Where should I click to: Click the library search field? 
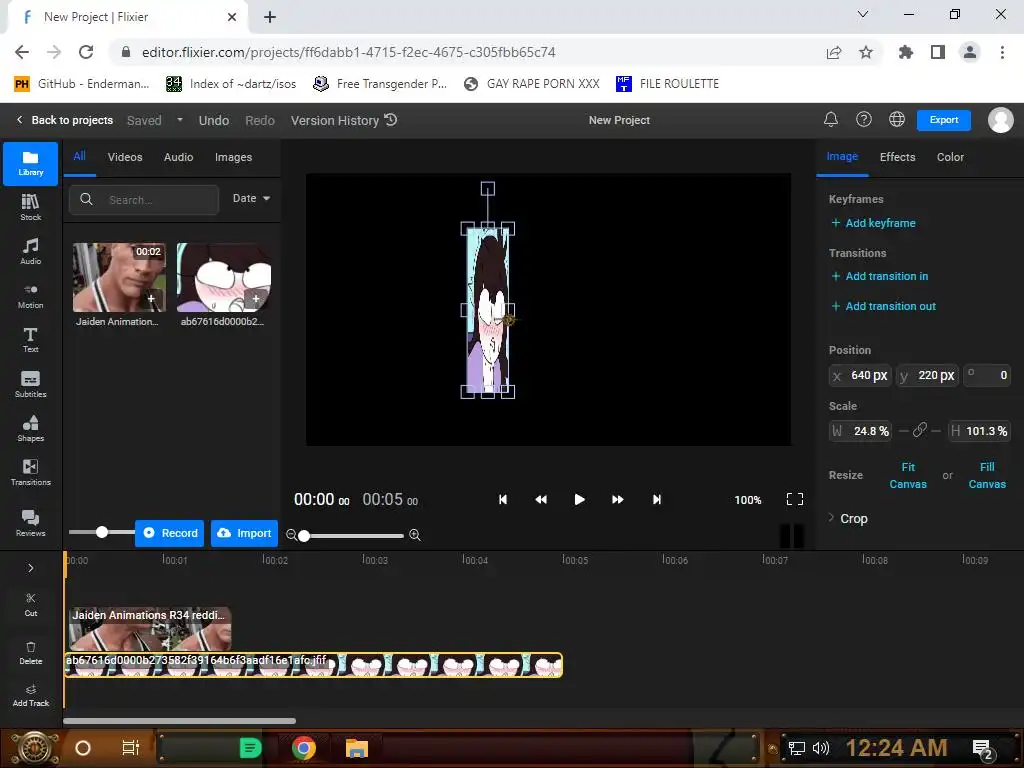144,199
